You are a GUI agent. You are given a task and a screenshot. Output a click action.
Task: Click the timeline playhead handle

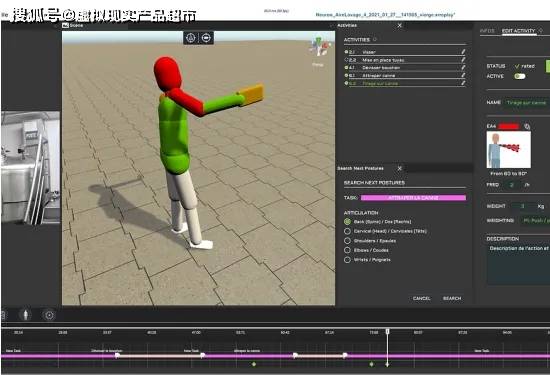[388, 332]
